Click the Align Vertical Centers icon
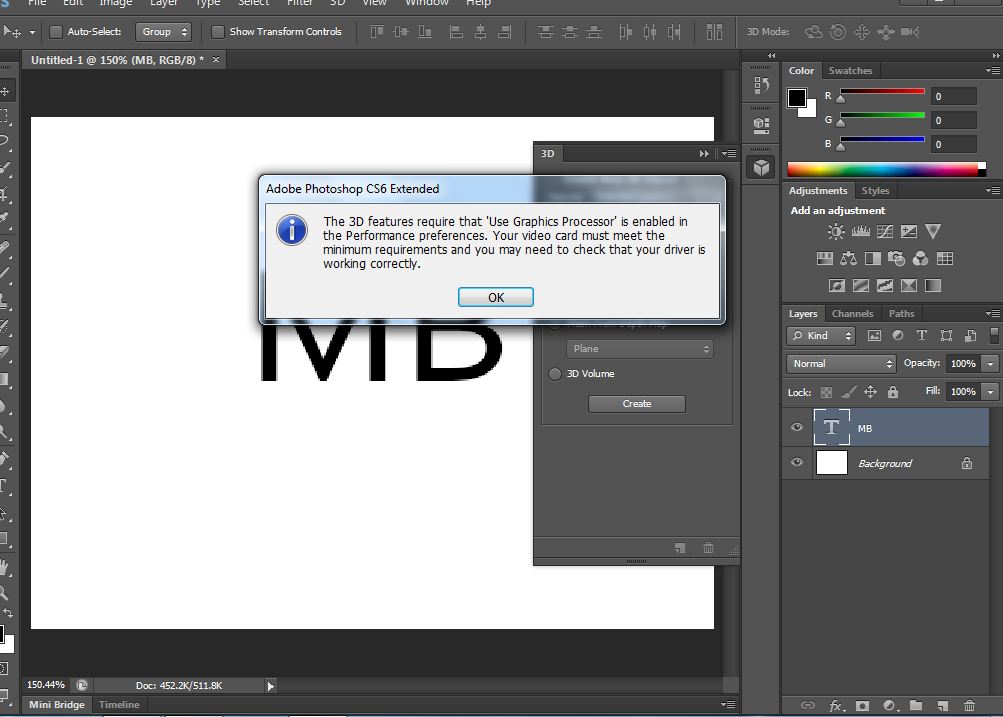The width and height of the screenshot is (1003, 717). coord(401,31)
